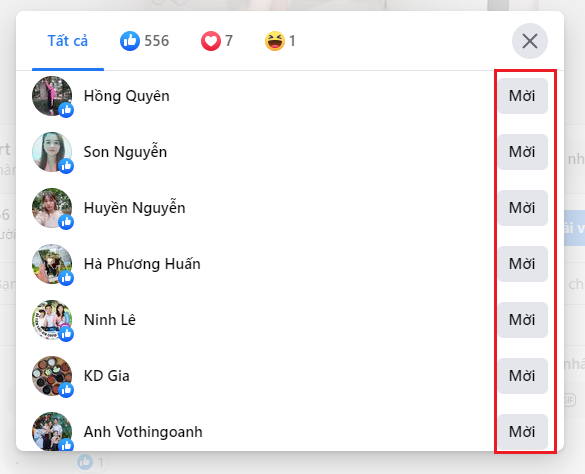Invite Hà Phương Huấn using Mời
Screen dimensions: 585x474
(x=522, y=264)
